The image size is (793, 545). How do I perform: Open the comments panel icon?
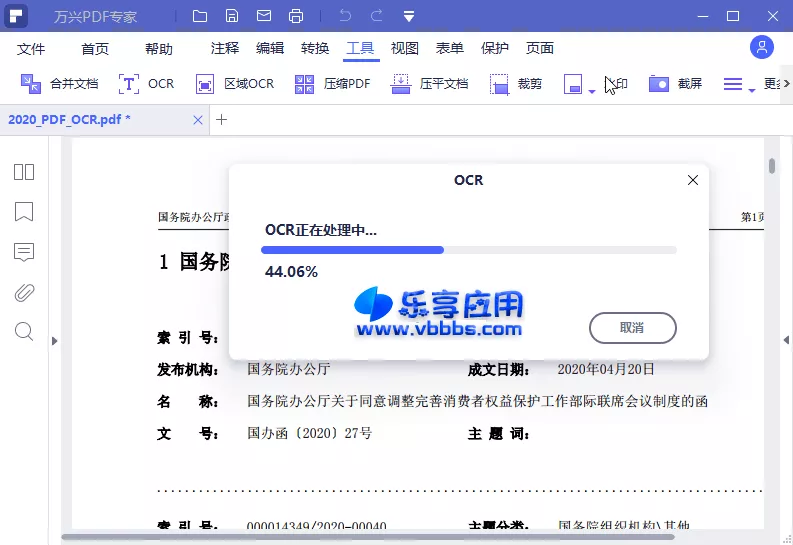[24, 252]
